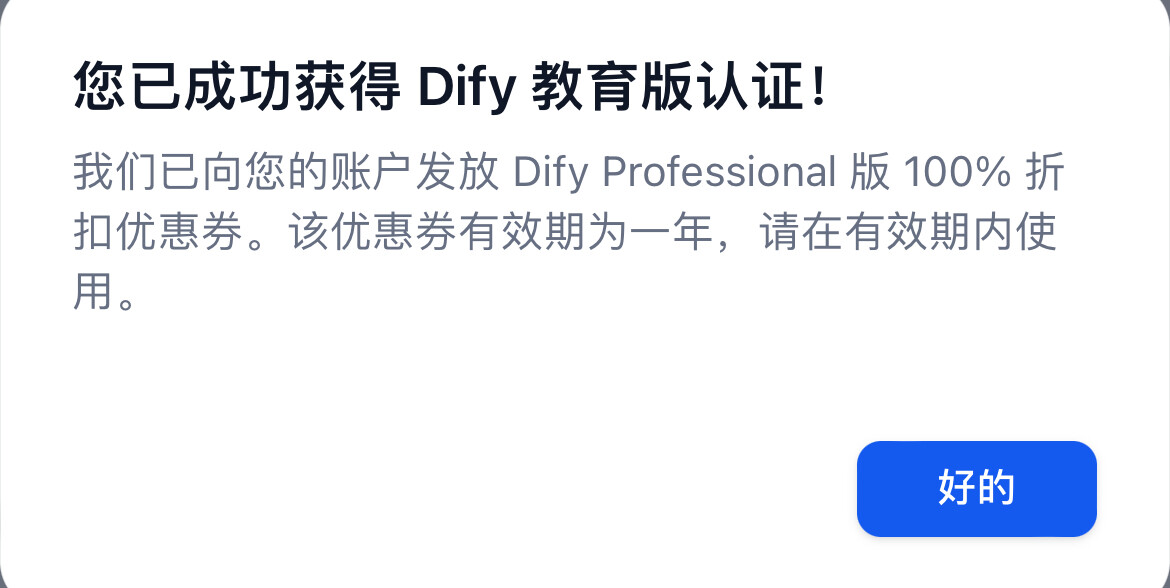
Task: Click 该优惠券 in the second description line
Action: pos(372,232)
